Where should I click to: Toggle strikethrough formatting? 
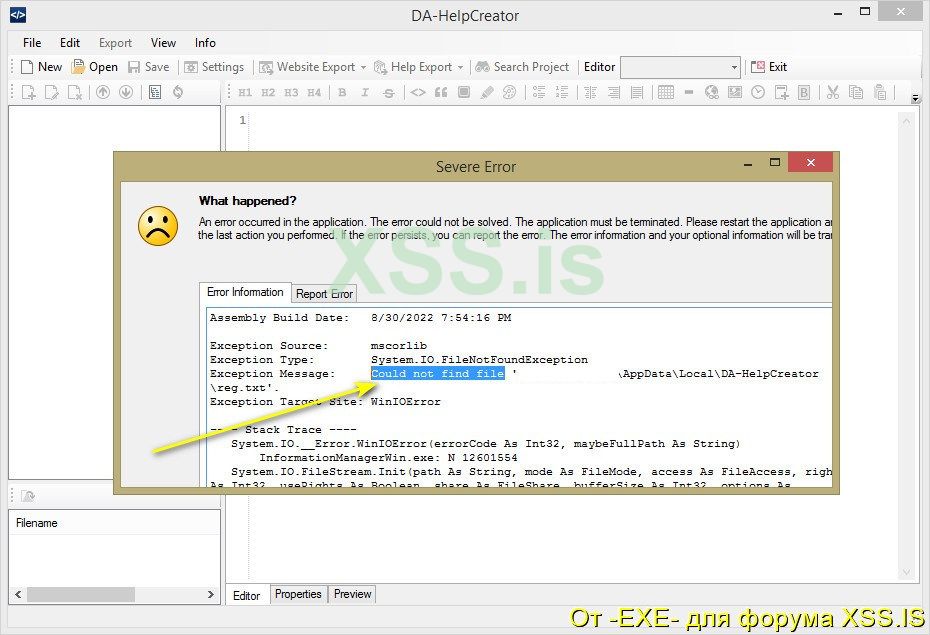(x=388, y=92)
